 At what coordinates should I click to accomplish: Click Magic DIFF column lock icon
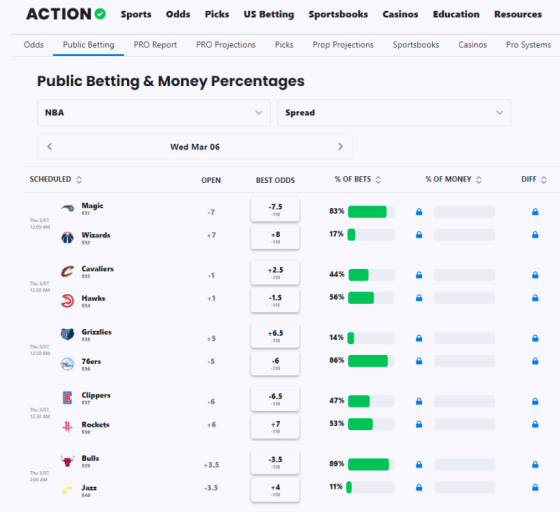point(535,212)
